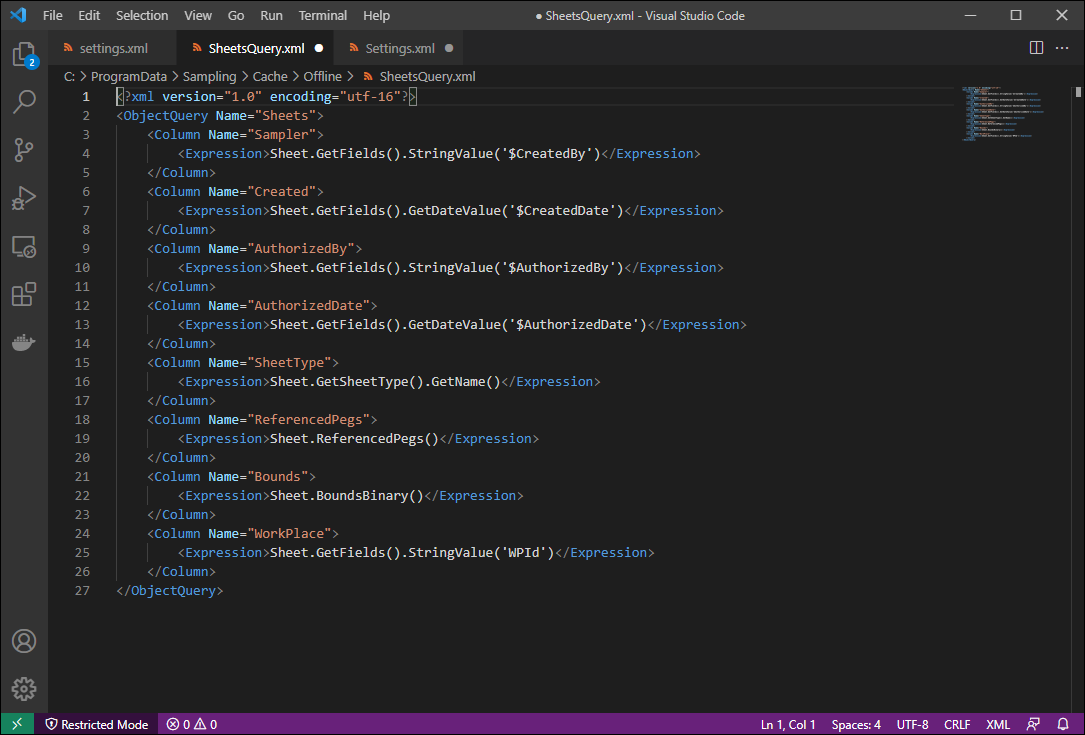1085x735 pixels.
Task: Open the Manage gear icon
Action: 24,689
